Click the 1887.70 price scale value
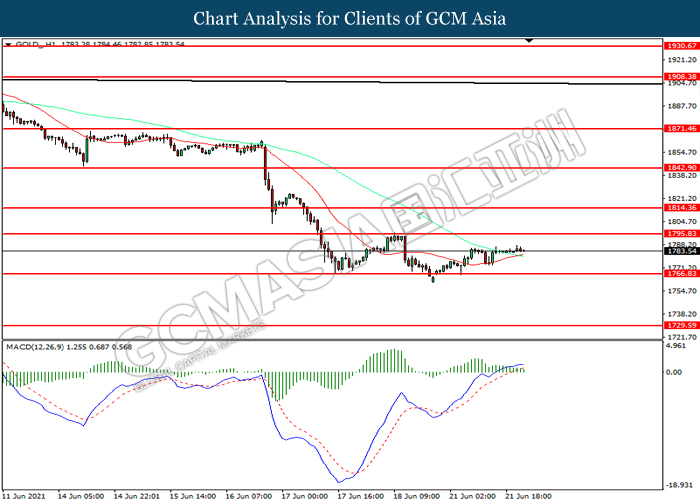The image size is (700, 500). [682, 106]
